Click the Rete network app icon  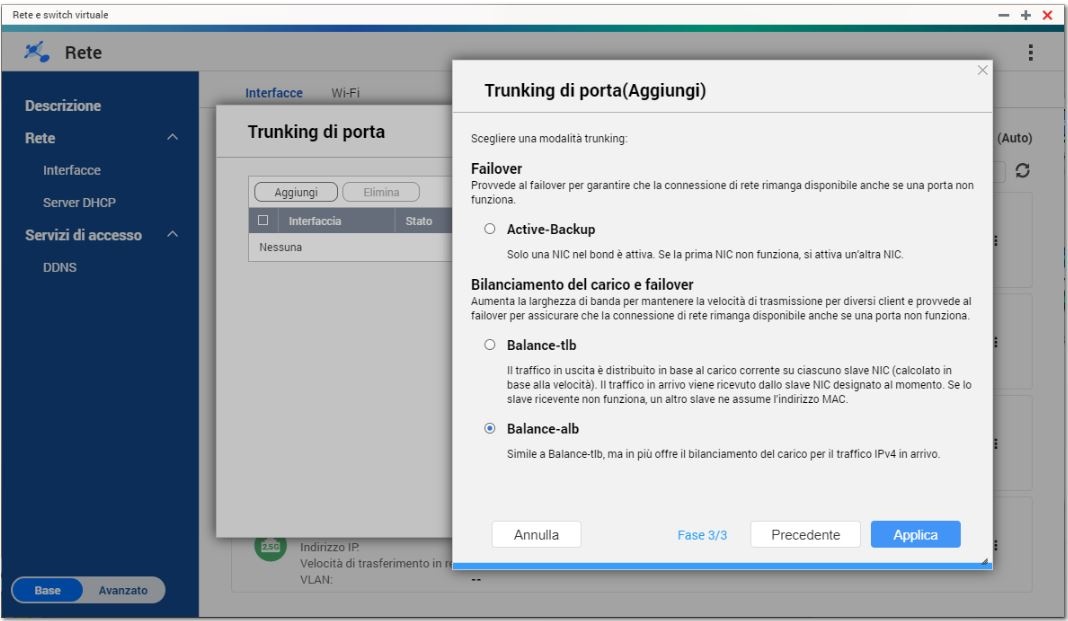pos(41,52)
